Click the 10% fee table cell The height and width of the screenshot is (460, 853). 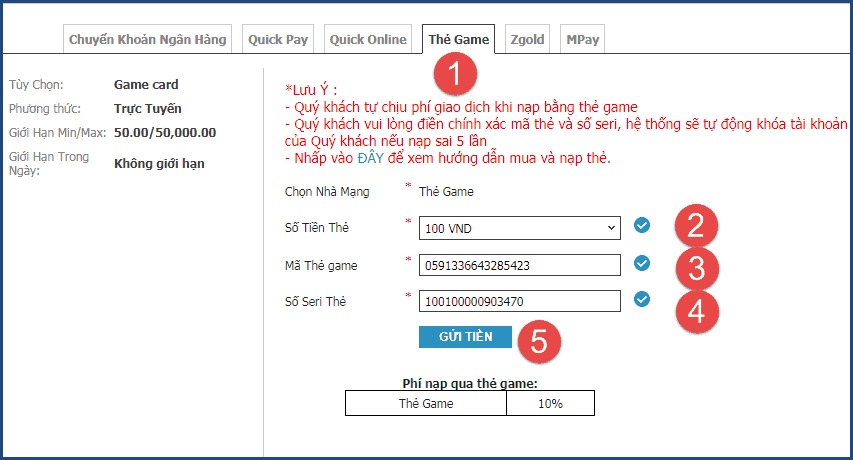551,403
